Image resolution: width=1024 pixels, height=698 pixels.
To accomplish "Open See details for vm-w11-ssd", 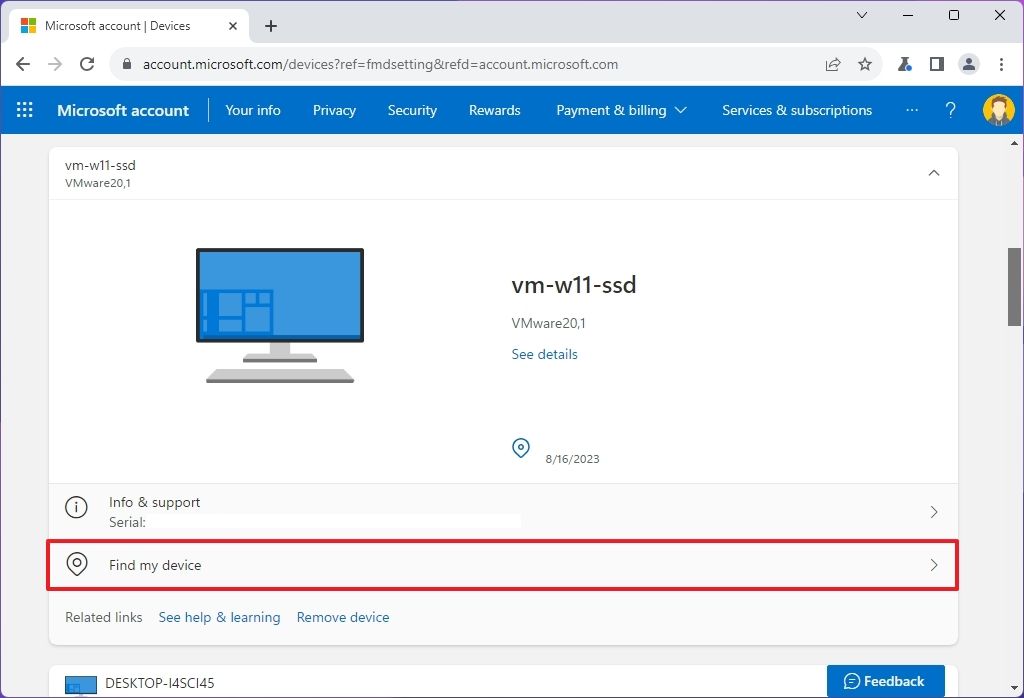I will tap(544, 354).
